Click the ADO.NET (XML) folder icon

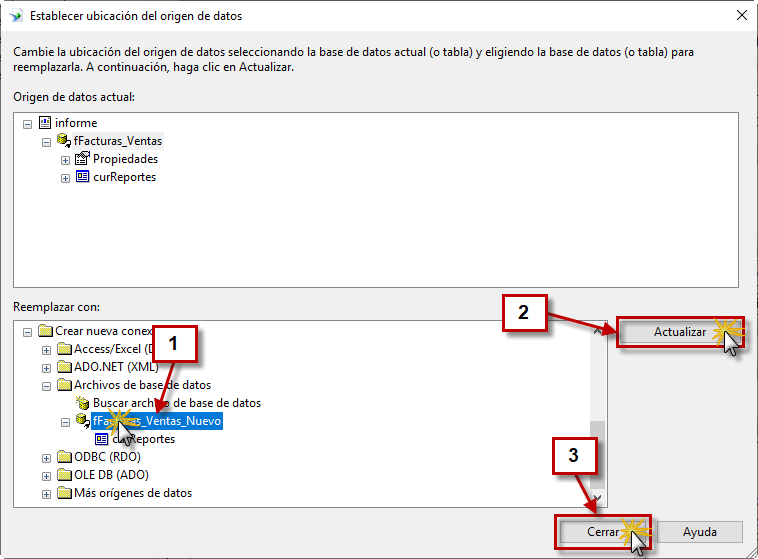point(64,367)
